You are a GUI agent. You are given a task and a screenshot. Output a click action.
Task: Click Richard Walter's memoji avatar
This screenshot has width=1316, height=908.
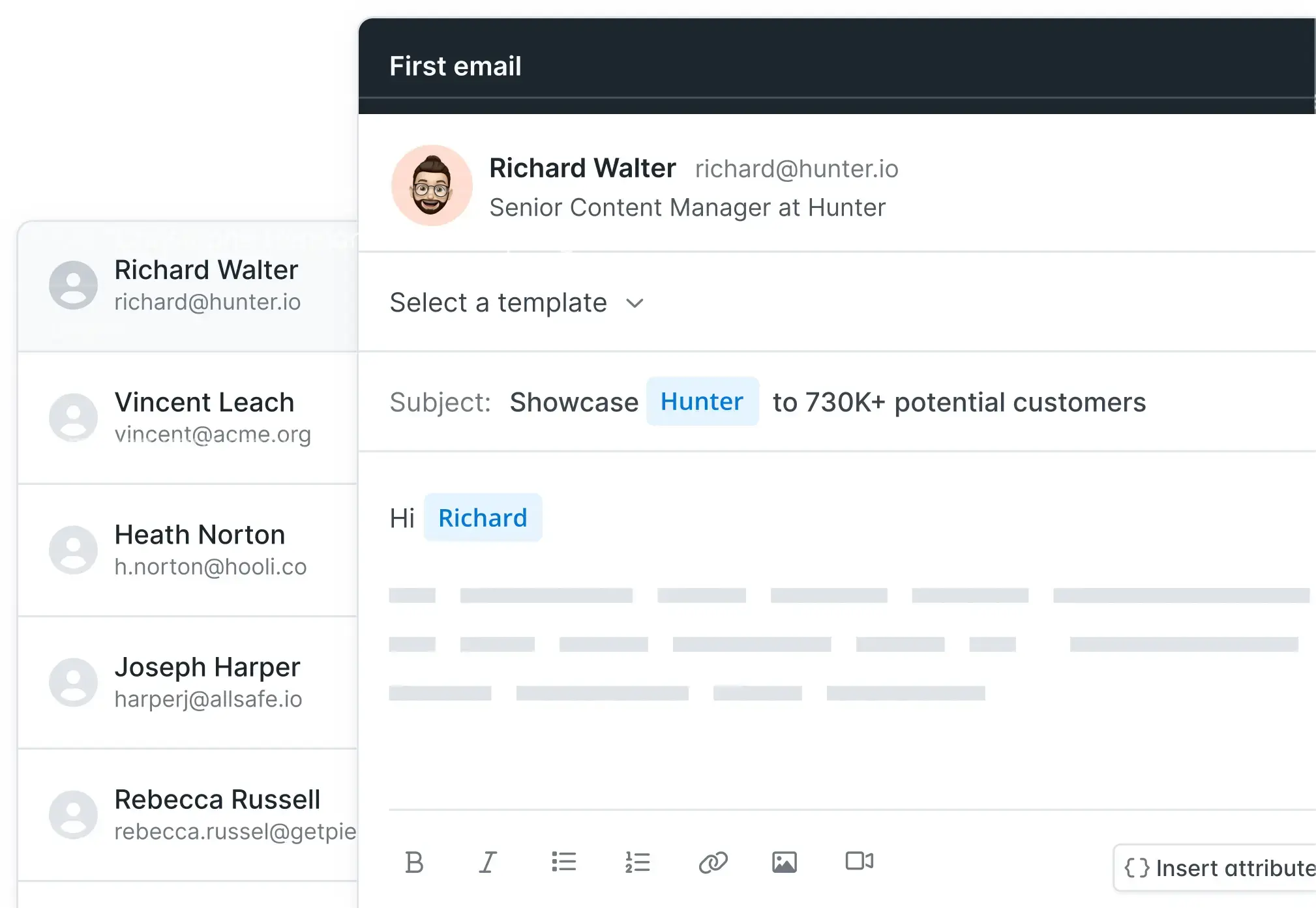[x=432, y=186]
